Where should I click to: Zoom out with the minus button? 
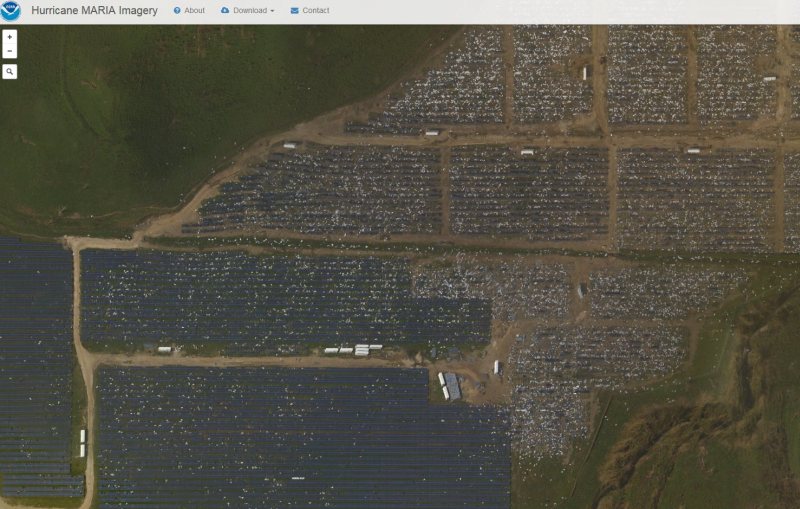pyautogui.click(x=9, y=51)
